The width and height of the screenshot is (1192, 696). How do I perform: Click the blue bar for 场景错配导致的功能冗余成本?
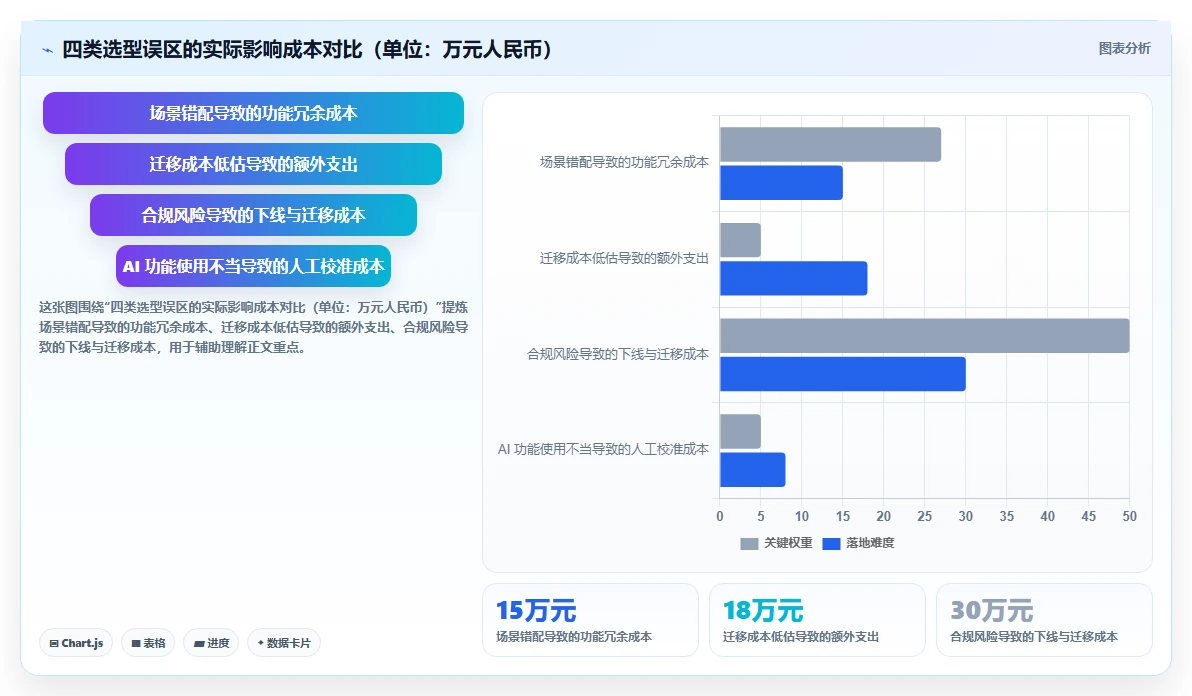(781, 183)
